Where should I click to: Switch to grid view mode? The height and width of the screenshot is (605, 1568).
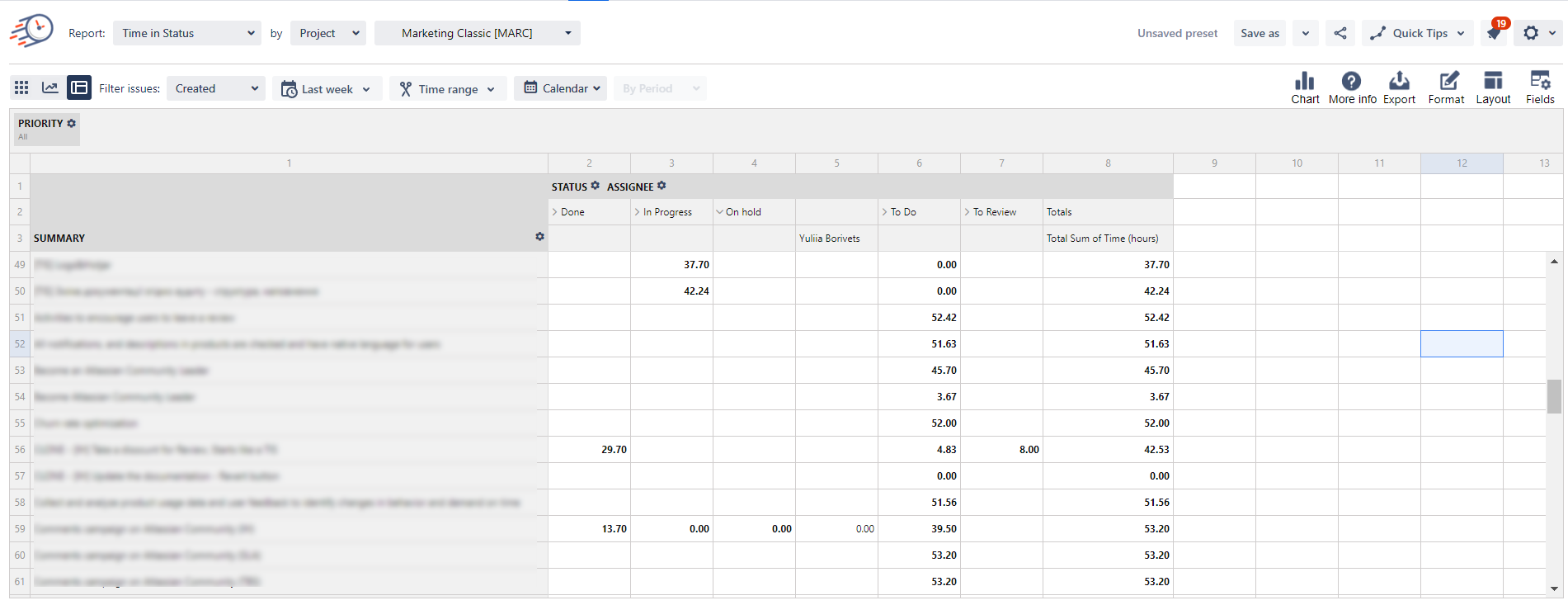click(21, 87)
